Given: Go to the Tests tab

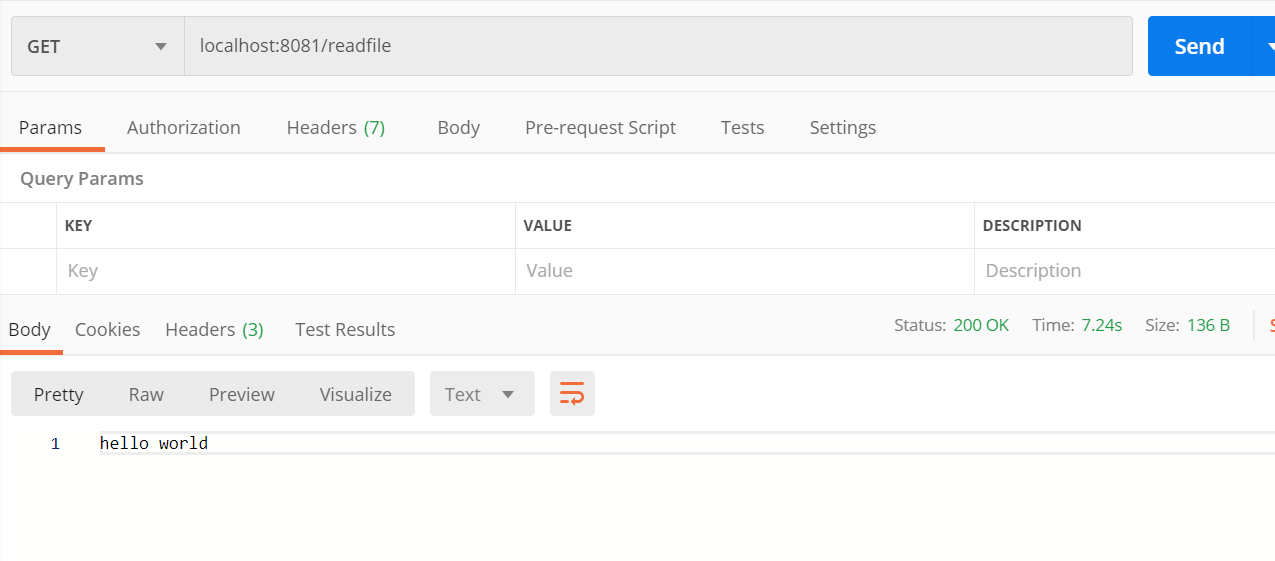Looking at the screenshot, I should 742,127.
